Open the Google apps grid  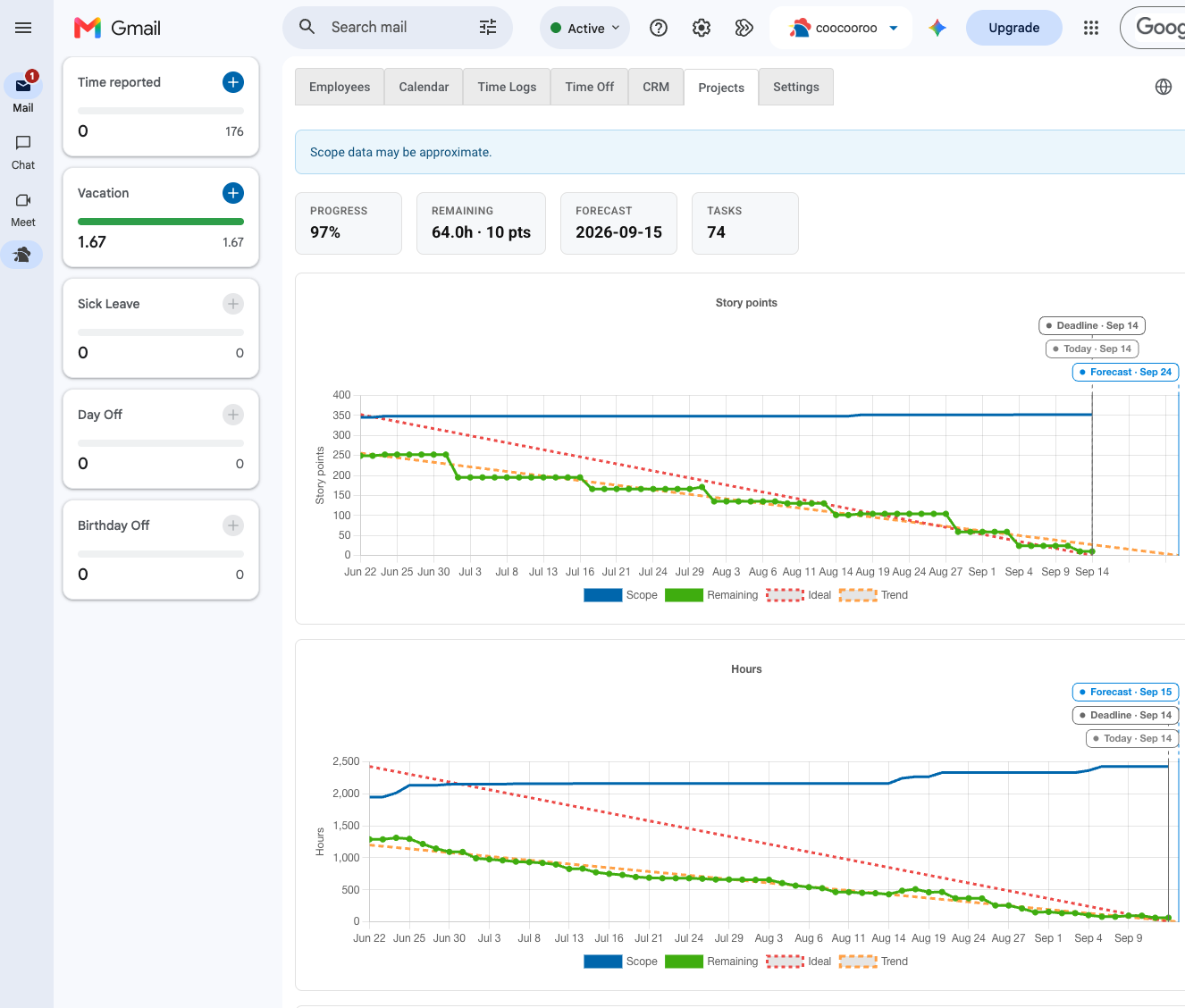[1091, 28]
